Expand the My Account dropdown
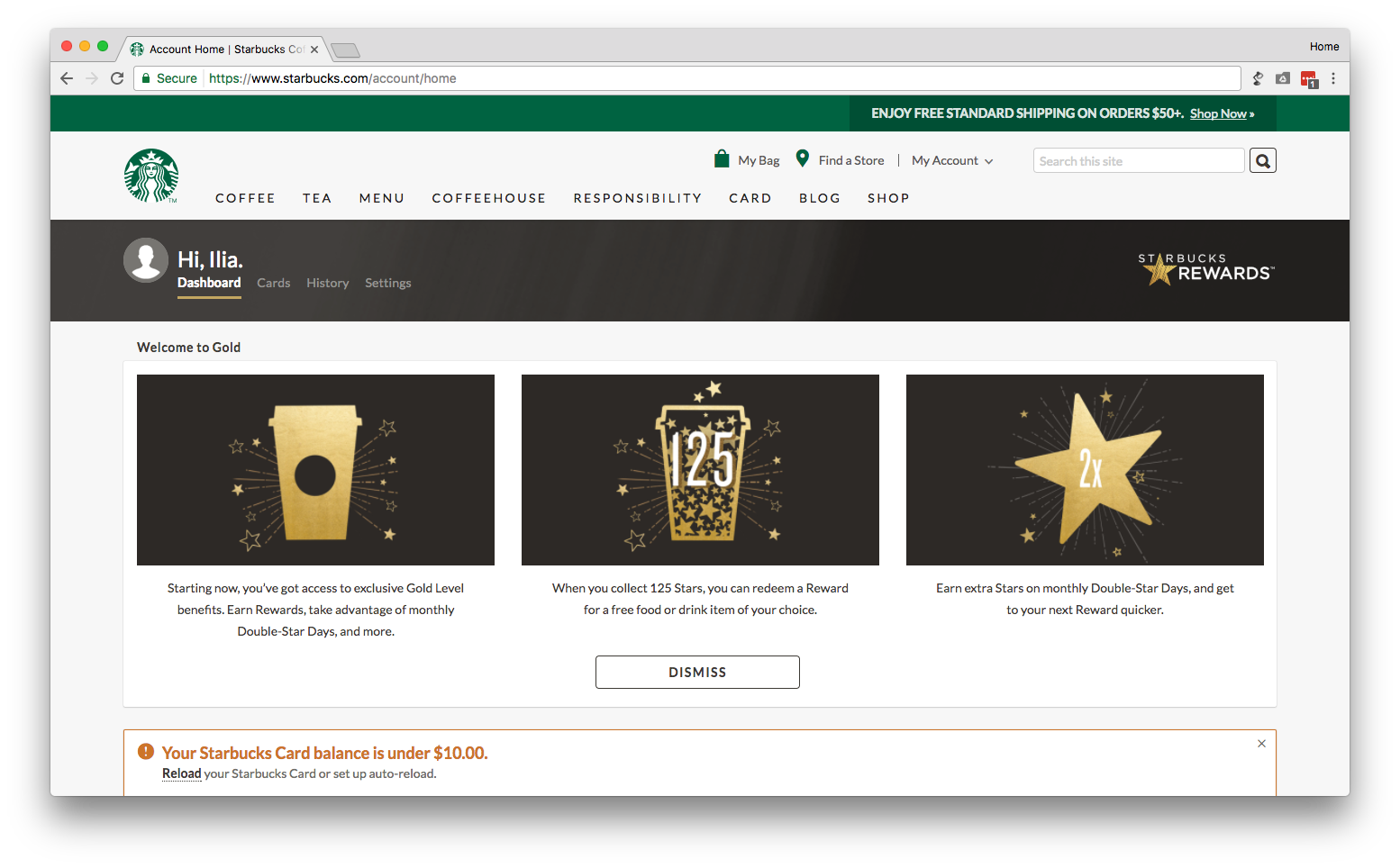The image size is (1400, 868). (951, 160)
